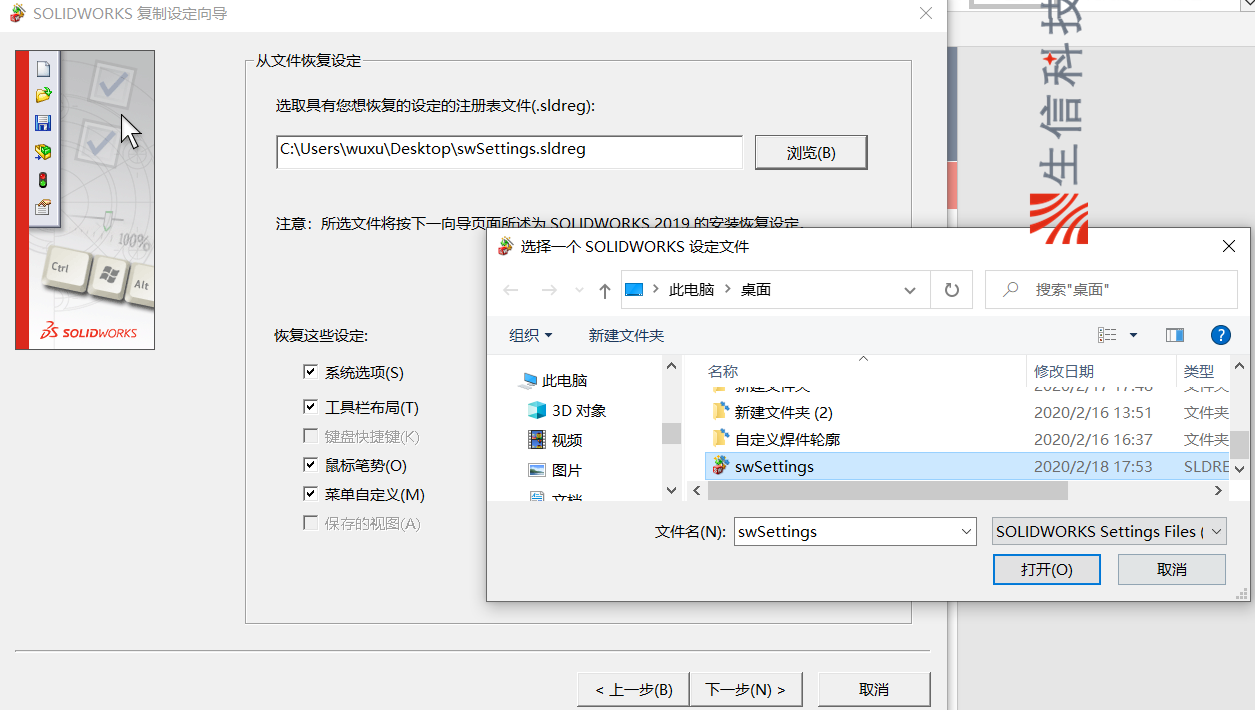Select 3D 对象 in the navigation tree
This screenshot has width=1255, height=710.
click(579, 411)
